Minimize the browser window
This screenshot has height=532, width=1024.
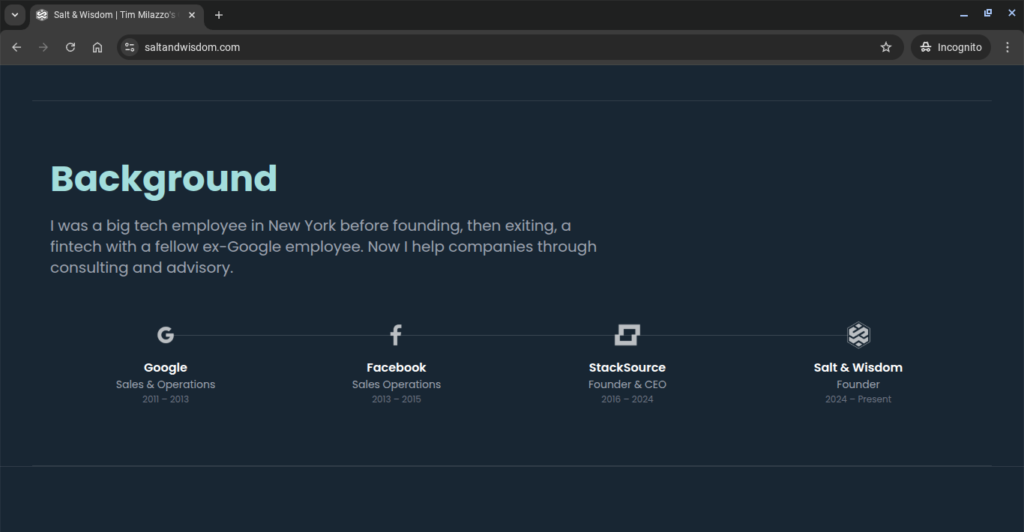[x=963, y=14]
